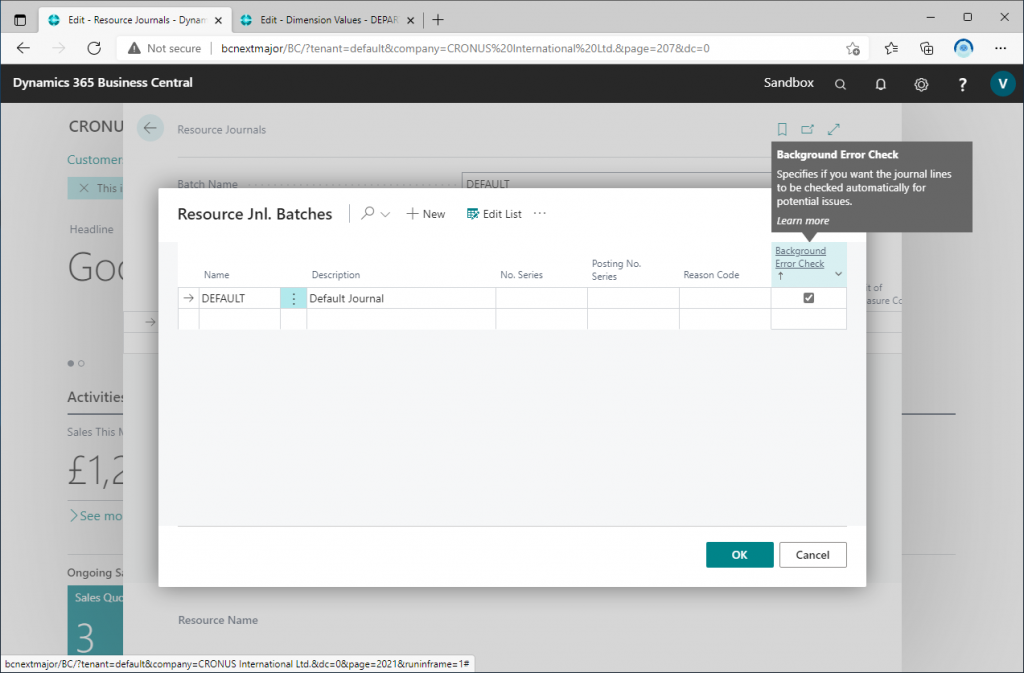Screen dimensions: 1024x673
Task: Expand the search options chevron in dialog
Action: 385,214
